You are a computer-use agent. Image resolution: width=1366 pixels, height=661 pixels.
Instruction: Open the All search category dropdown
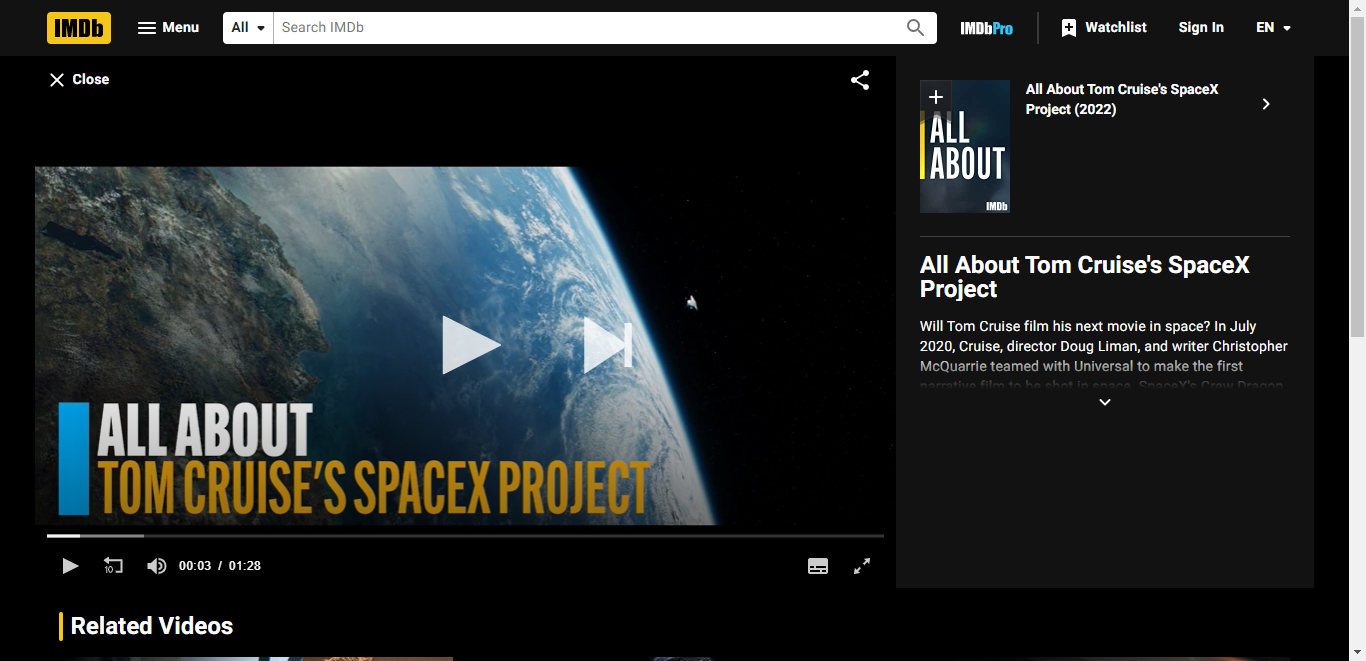[249, 28]
